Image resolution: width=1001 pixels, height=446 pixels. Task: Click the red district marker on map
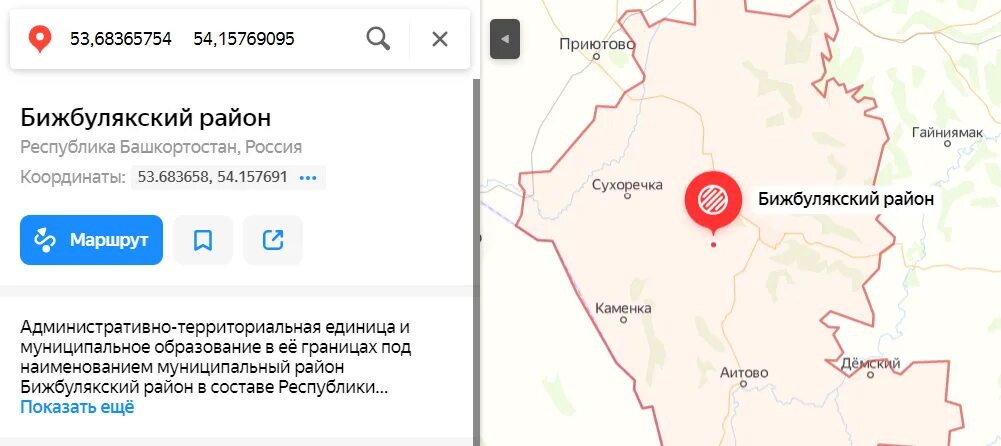pos(713,200)
